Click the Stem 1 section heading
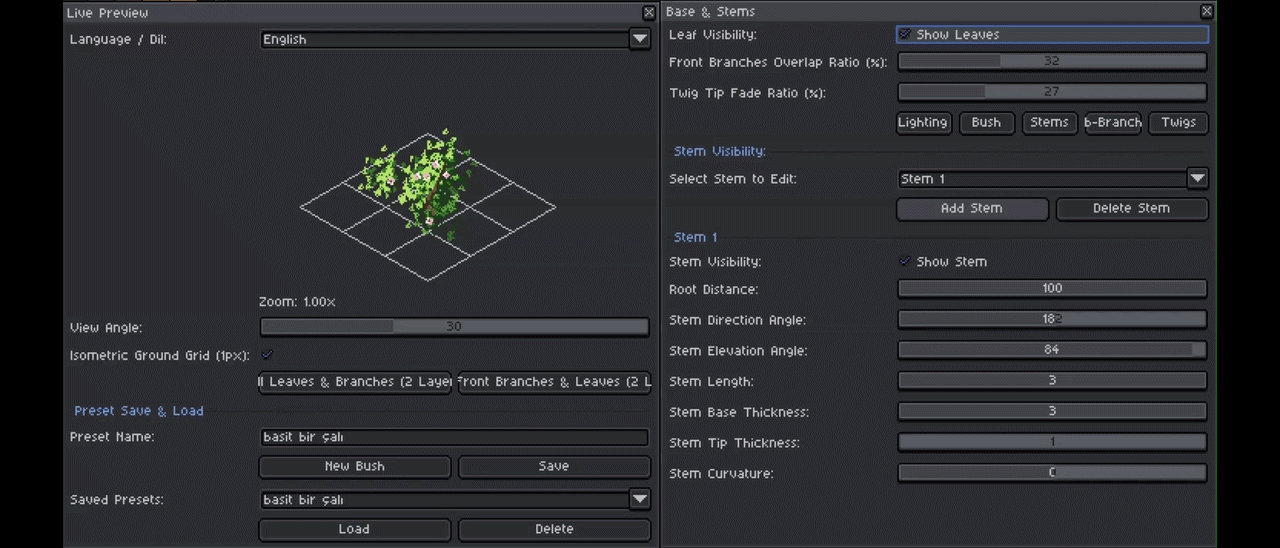This screenshot has width=1280, height=548. [x=695, y=237]
